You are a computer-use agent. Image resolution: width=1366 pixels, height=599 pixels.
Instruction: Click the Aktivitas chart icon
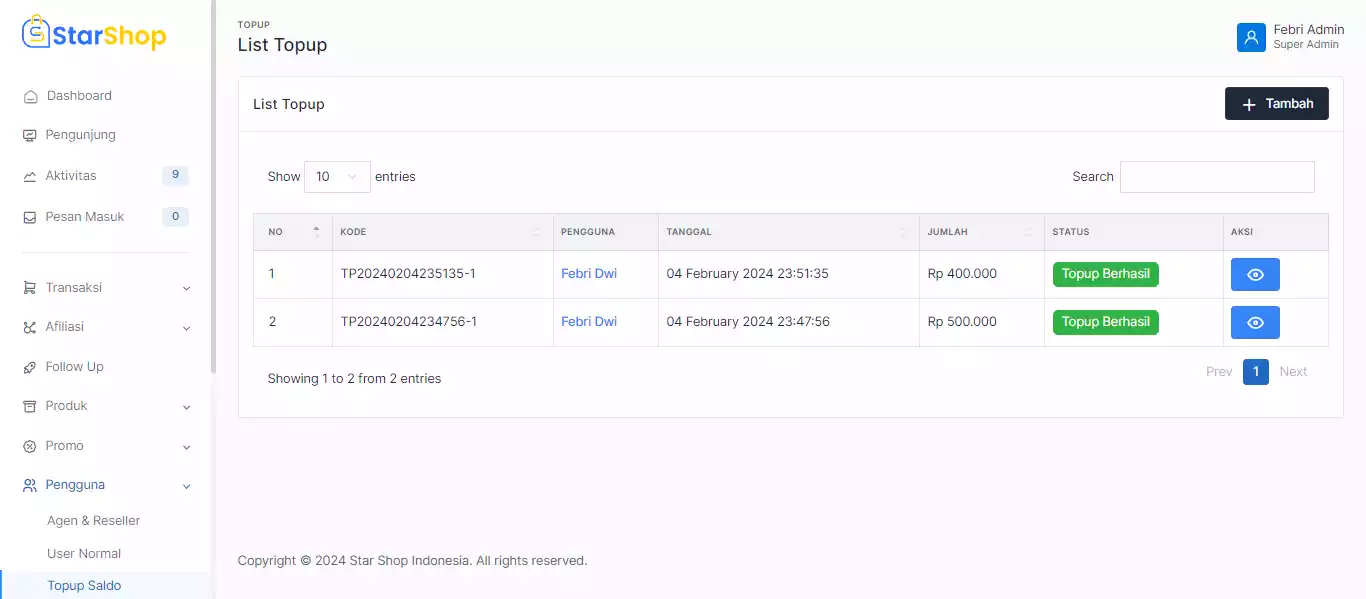coord(30,176)
